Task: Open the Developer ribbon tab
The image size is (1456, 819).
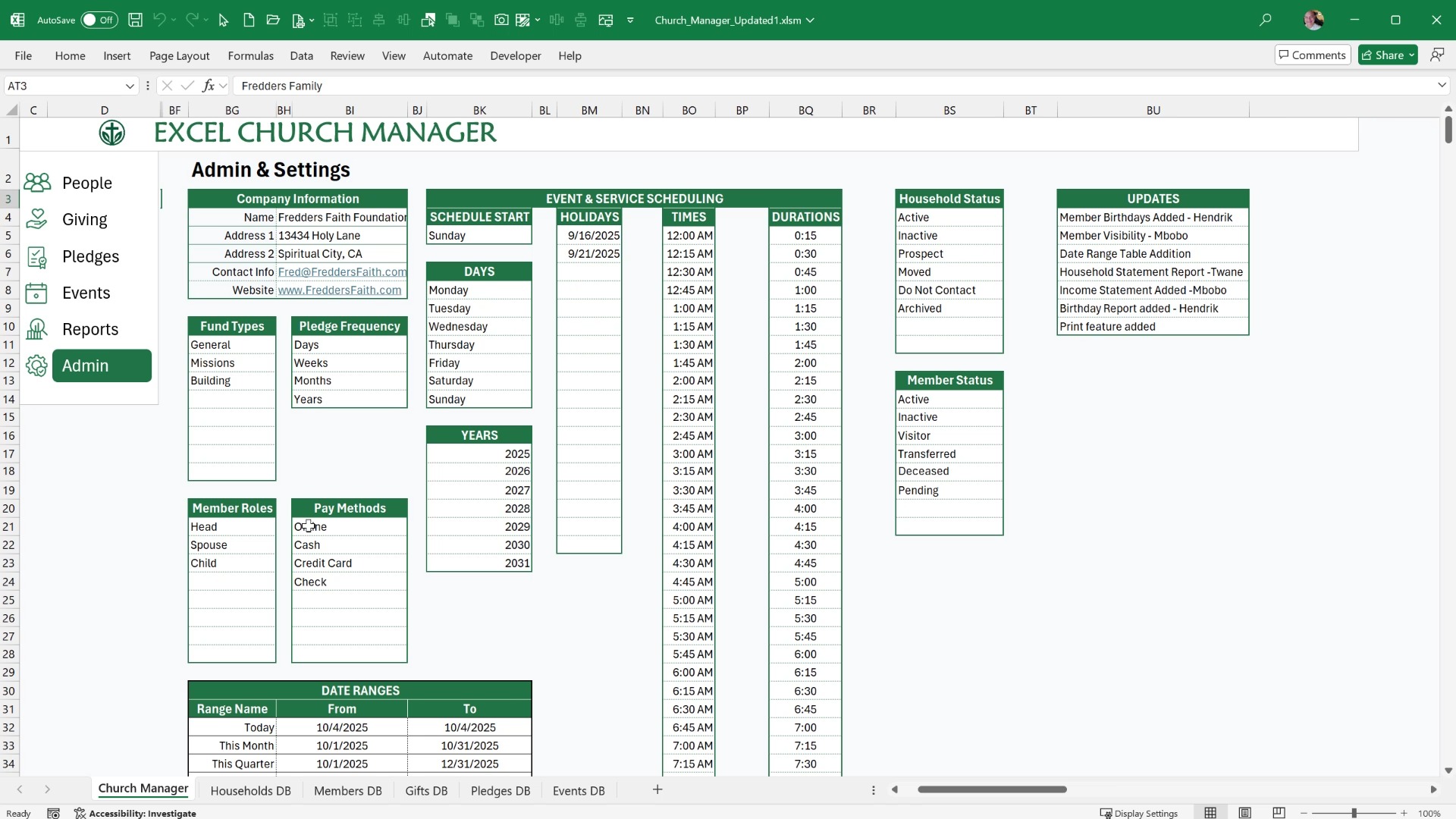Action: point(515,55)
